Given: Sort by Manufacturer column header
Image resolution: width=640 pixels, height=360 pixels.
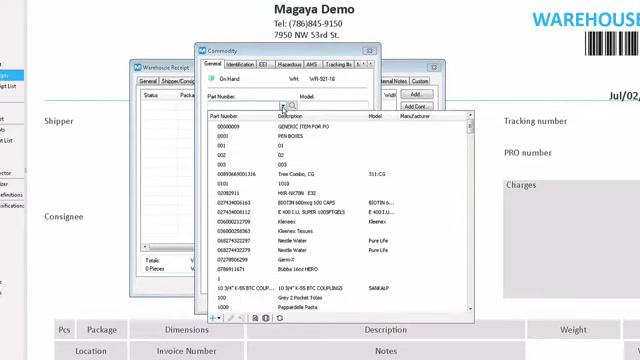Looking at the screenshot, I should 415,116.
